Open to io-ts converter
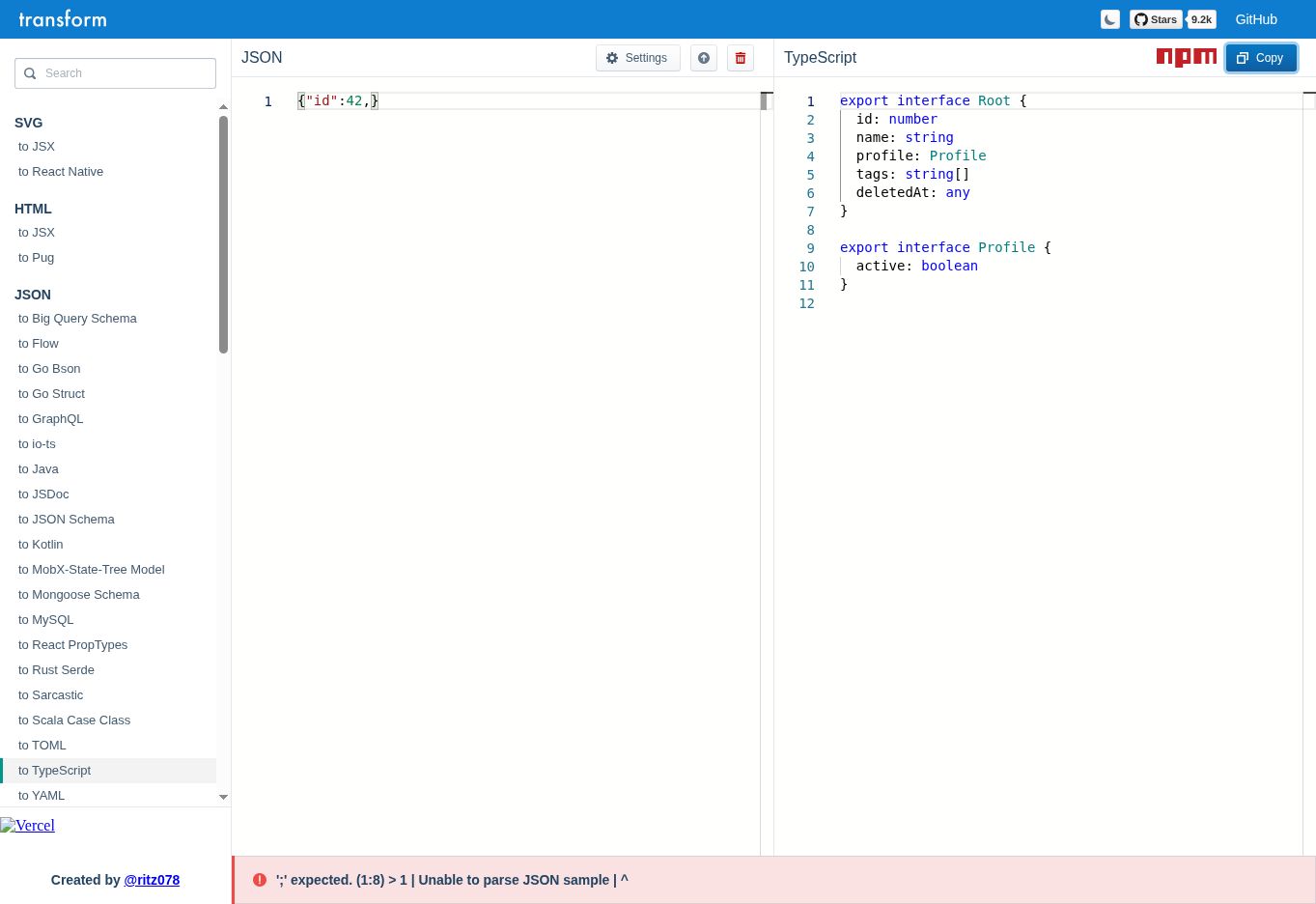 [x=37, y=444]
